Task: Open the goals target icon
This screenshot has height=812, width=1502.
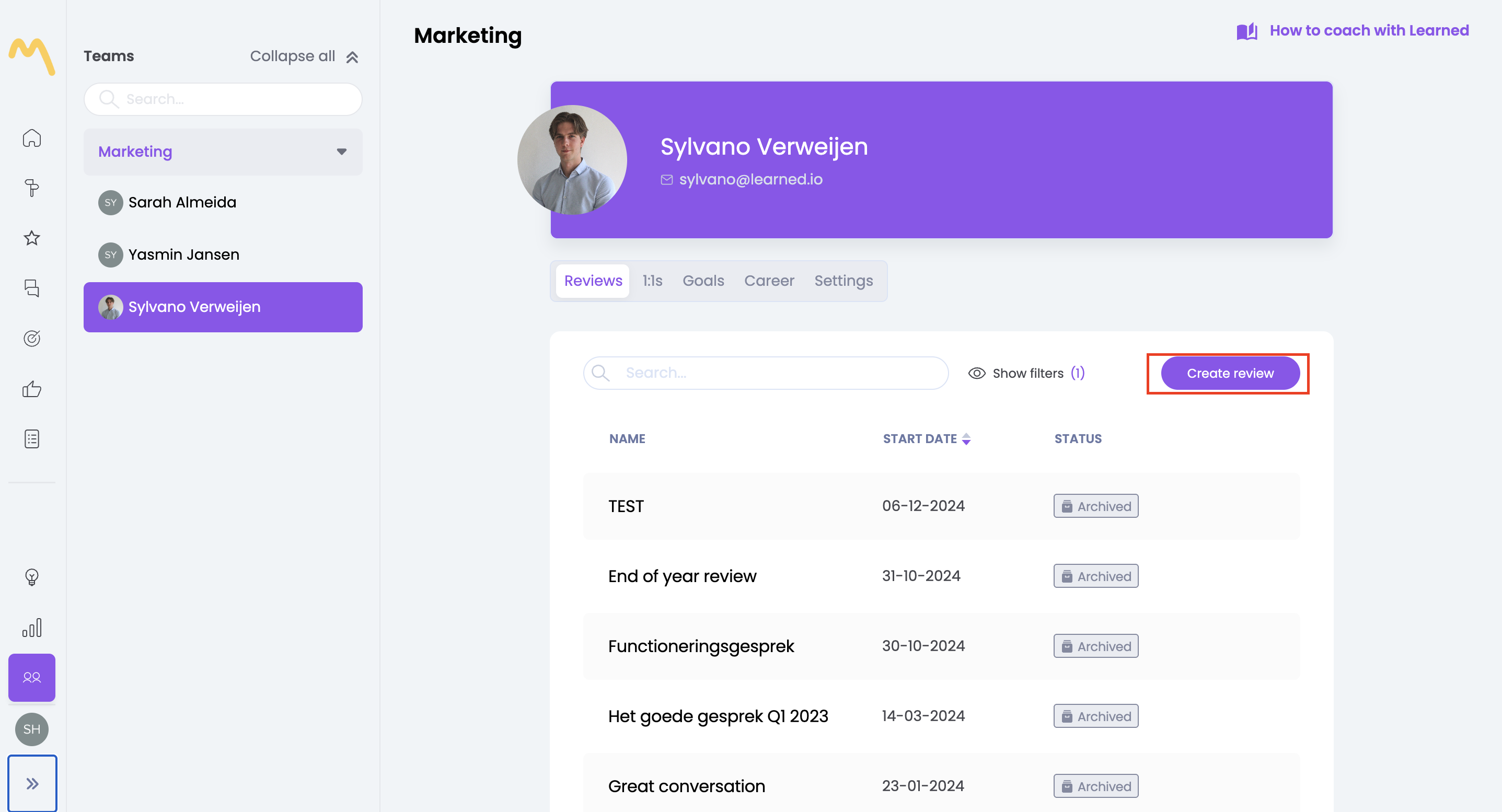Action: pyautogui.click(x=31, y=338)
